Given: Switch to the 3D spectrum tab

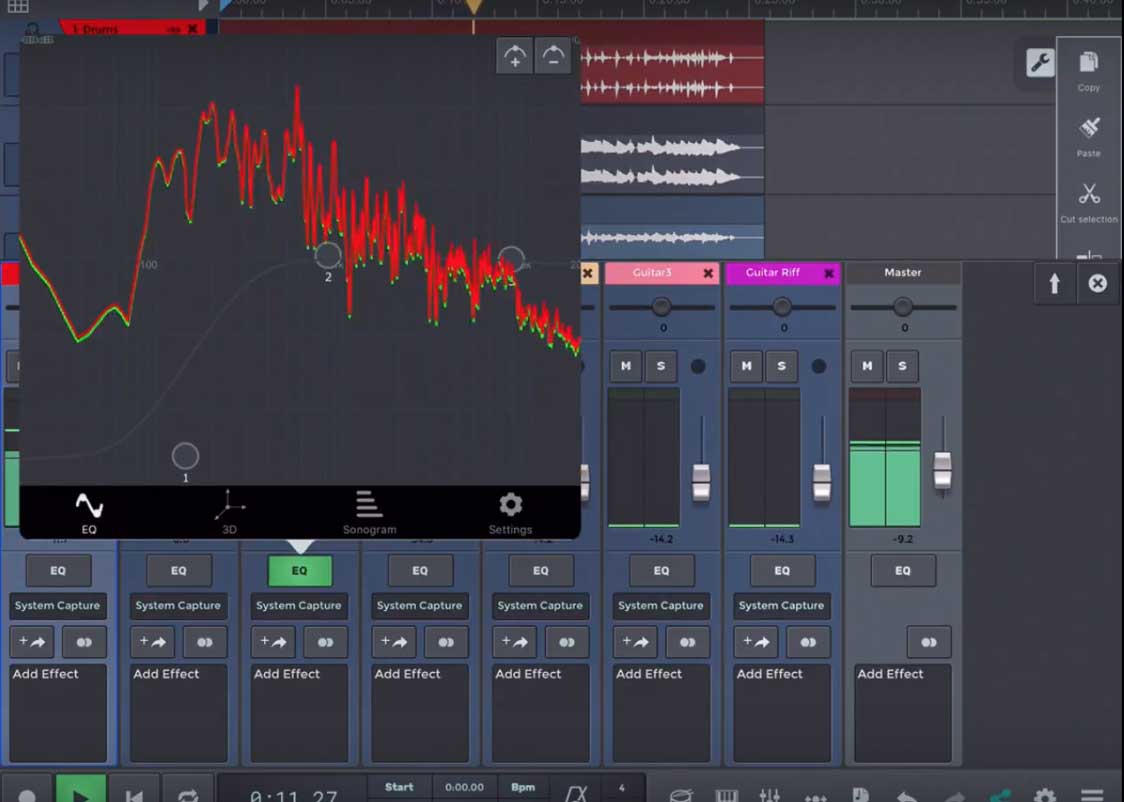Looking at the screenshot, I should [229, 512].
